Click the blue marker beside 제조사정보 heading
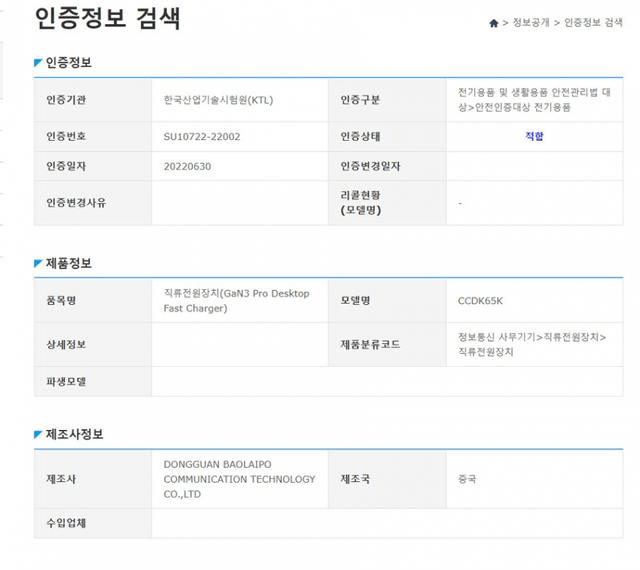 coord(38,435)
